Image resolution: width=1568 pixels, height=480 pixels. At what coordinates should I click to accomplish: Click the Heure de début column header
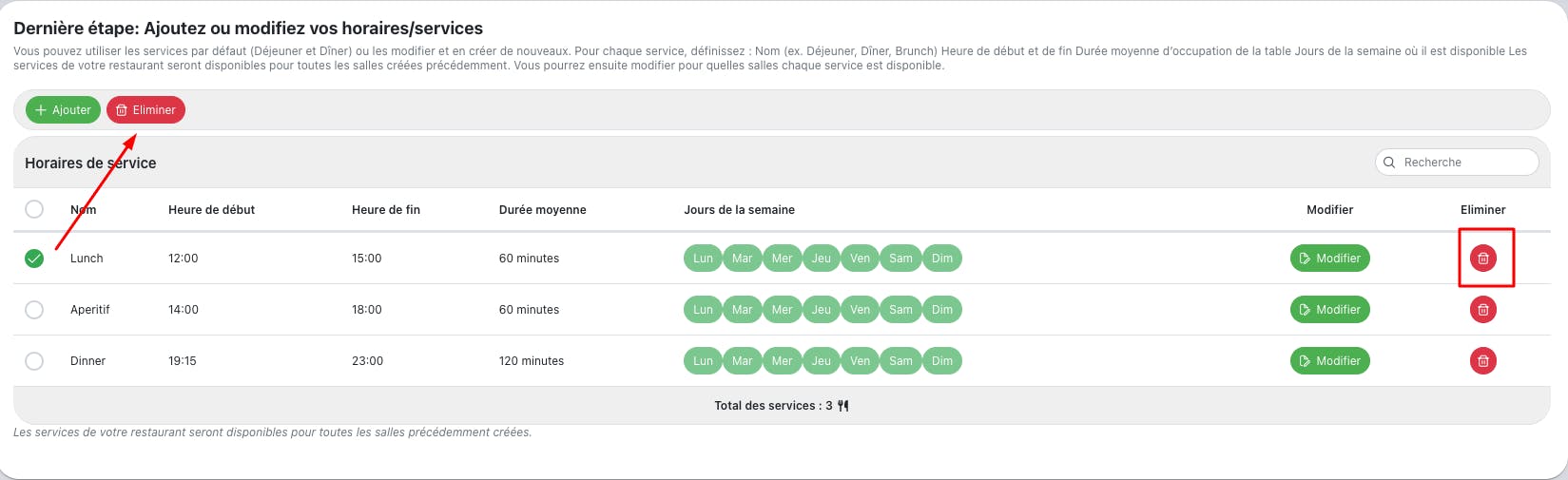[211, 210]
